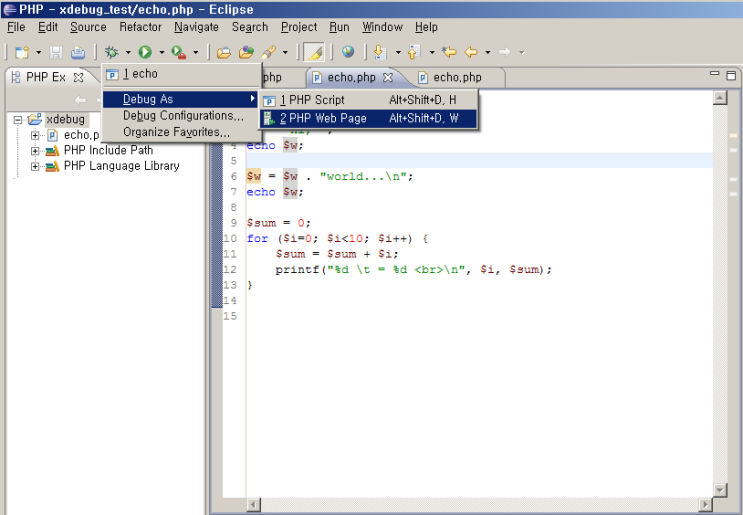
Task: Open the Search dropdown arrow
Action: click(x=285, y=52)
